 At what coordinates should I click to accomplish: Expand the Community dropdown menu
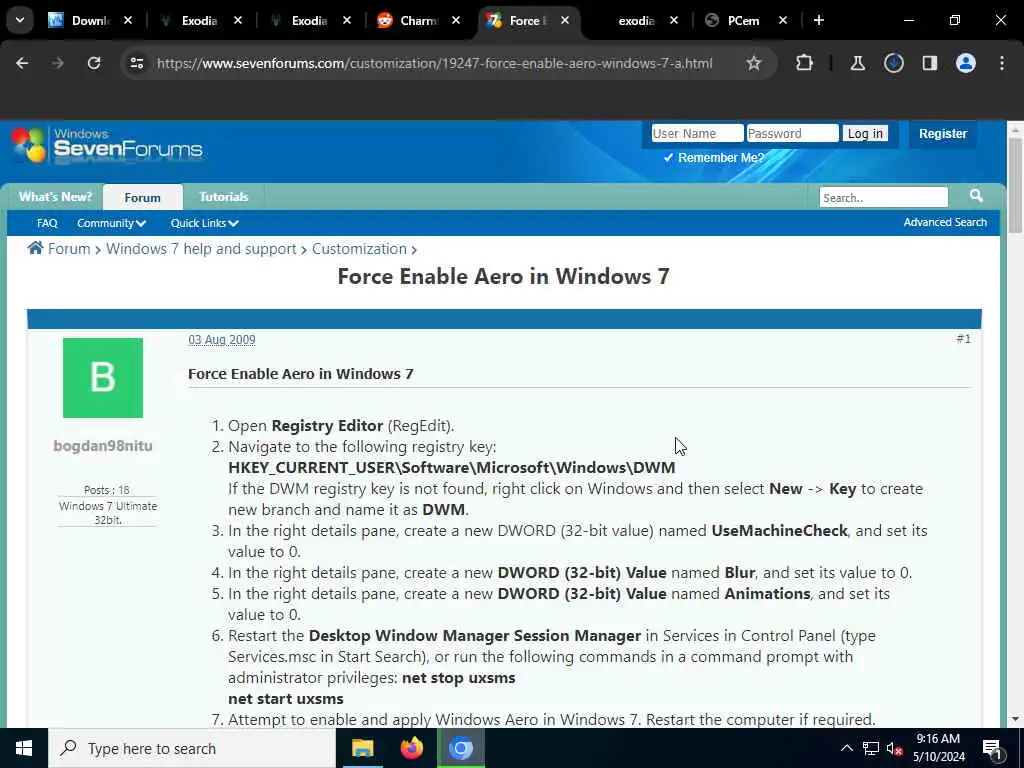click(111, 223)
